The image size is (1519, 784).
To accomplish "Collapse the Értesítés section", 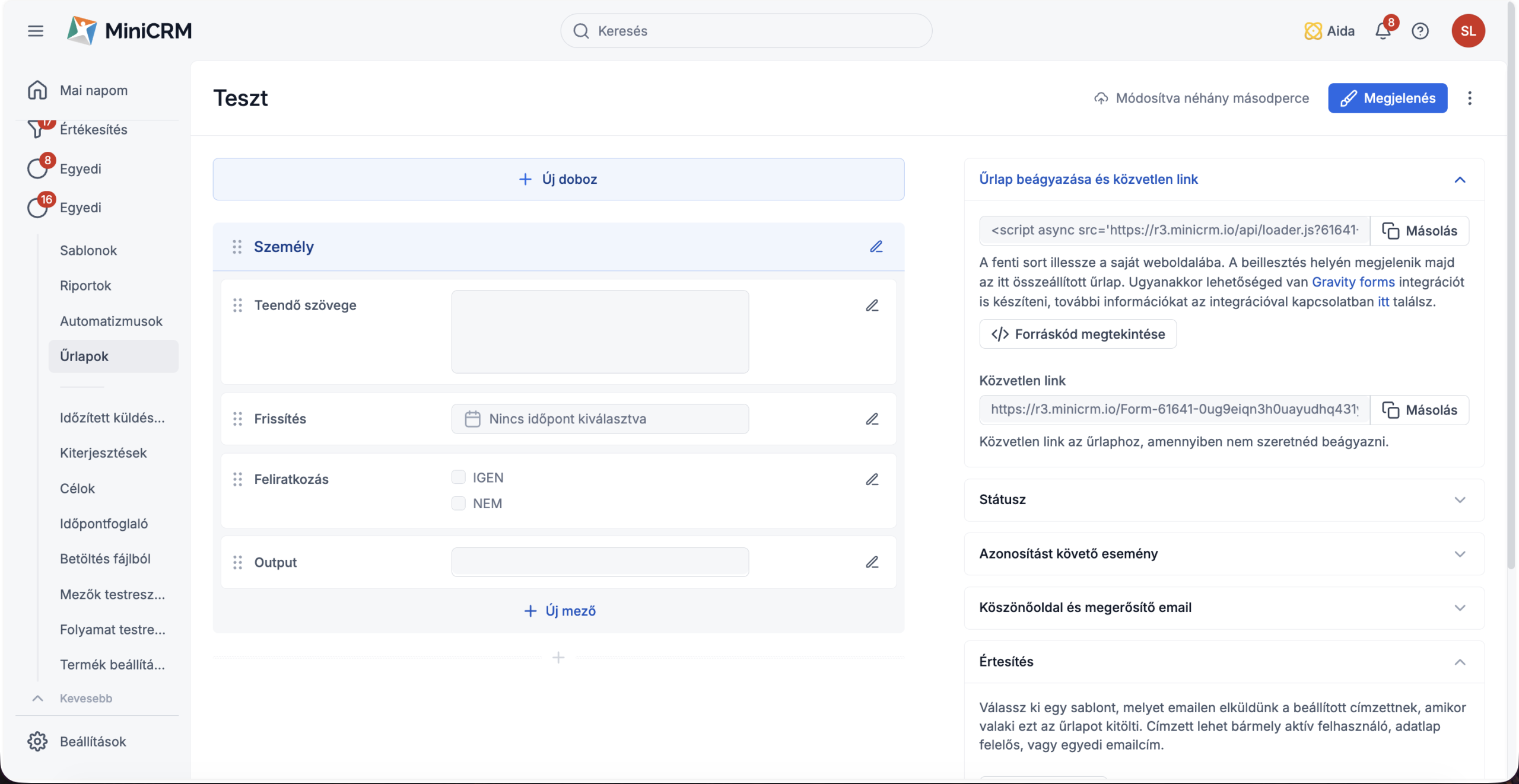I will (x=1460, y=662).
